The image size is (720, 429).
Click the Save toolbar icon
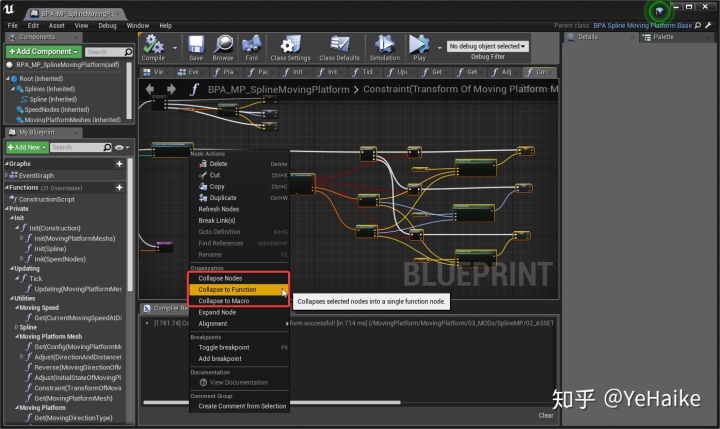pyautogui.click(x=196, y=48)
